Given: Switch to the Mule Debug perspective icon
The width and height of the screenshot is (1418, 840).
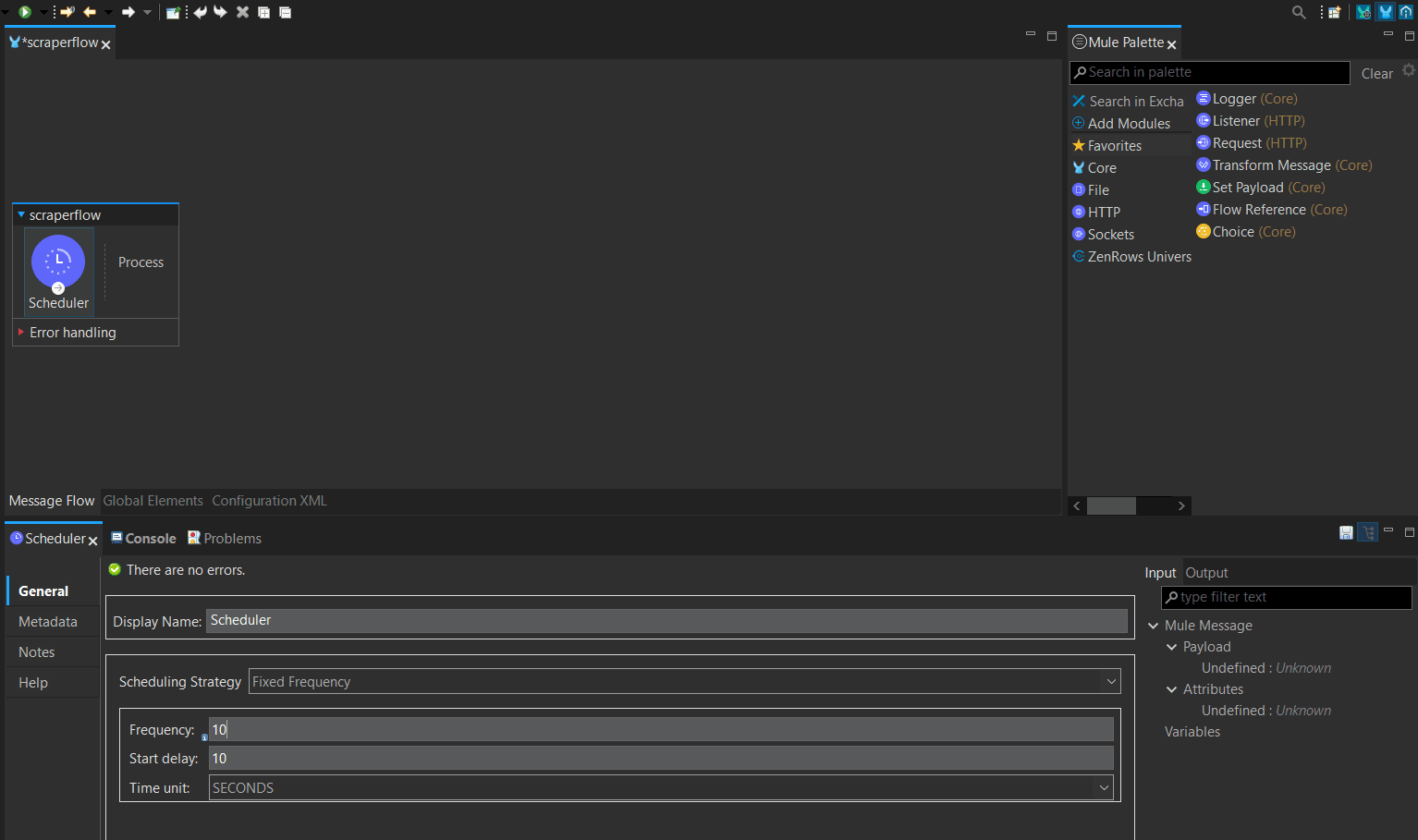Looking at the screenshot, I should [1363, 12].
